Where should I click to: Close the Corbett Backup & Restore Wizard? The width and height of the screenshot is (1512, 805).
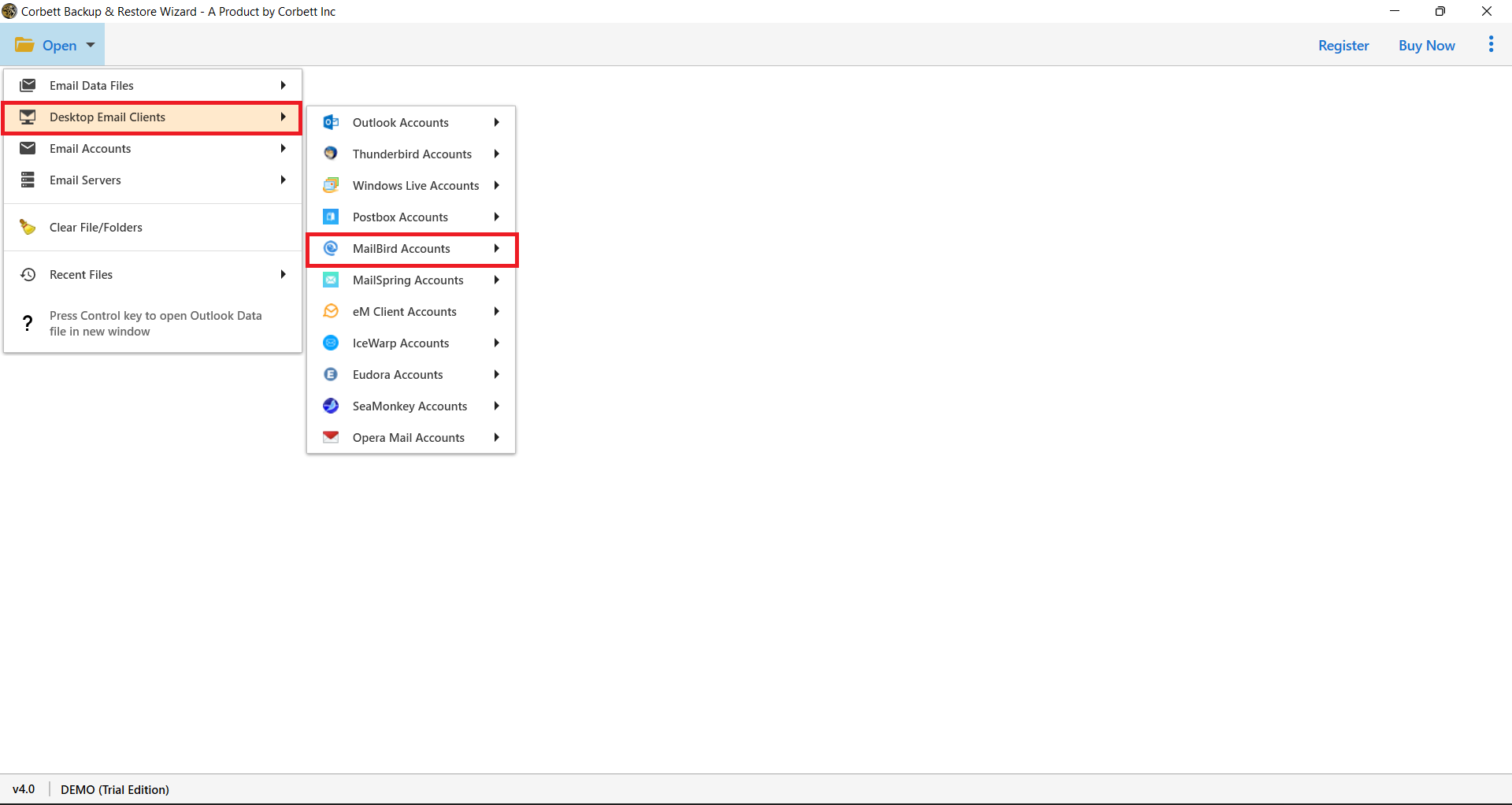tap(1487, 11)
